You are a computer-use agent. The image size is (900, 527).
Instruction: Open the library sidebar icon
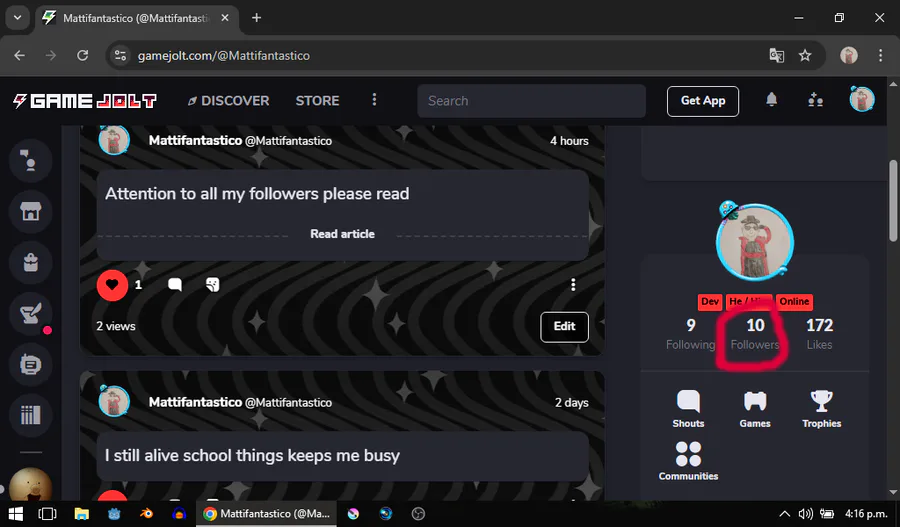coord(31,415)
